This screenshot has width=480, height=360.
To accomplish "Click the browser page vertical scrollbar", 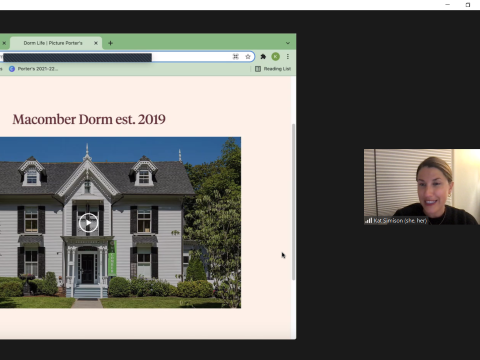I will [293, 202].
